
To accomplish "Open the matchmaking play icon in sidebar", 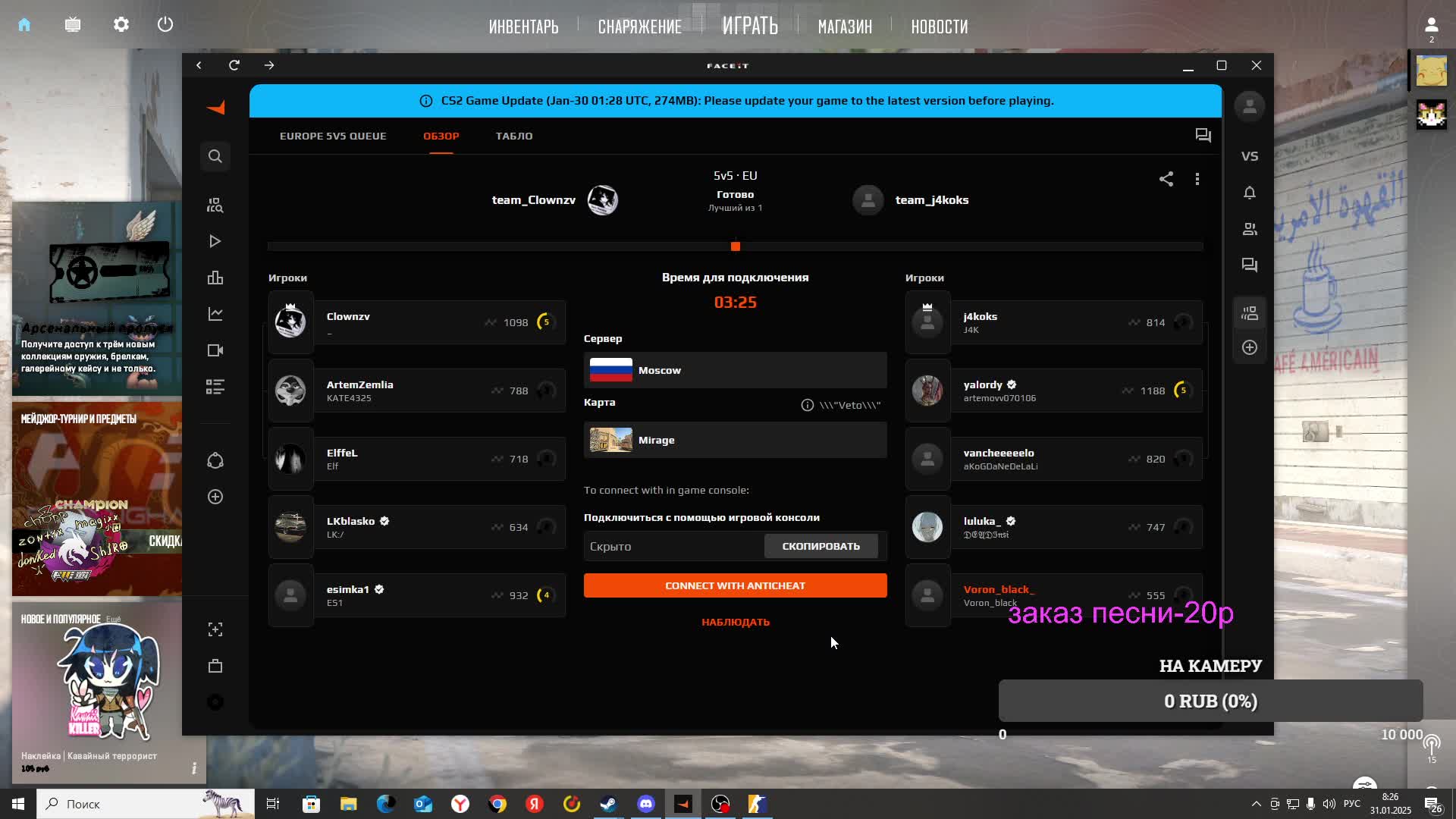I will (215, 241).
